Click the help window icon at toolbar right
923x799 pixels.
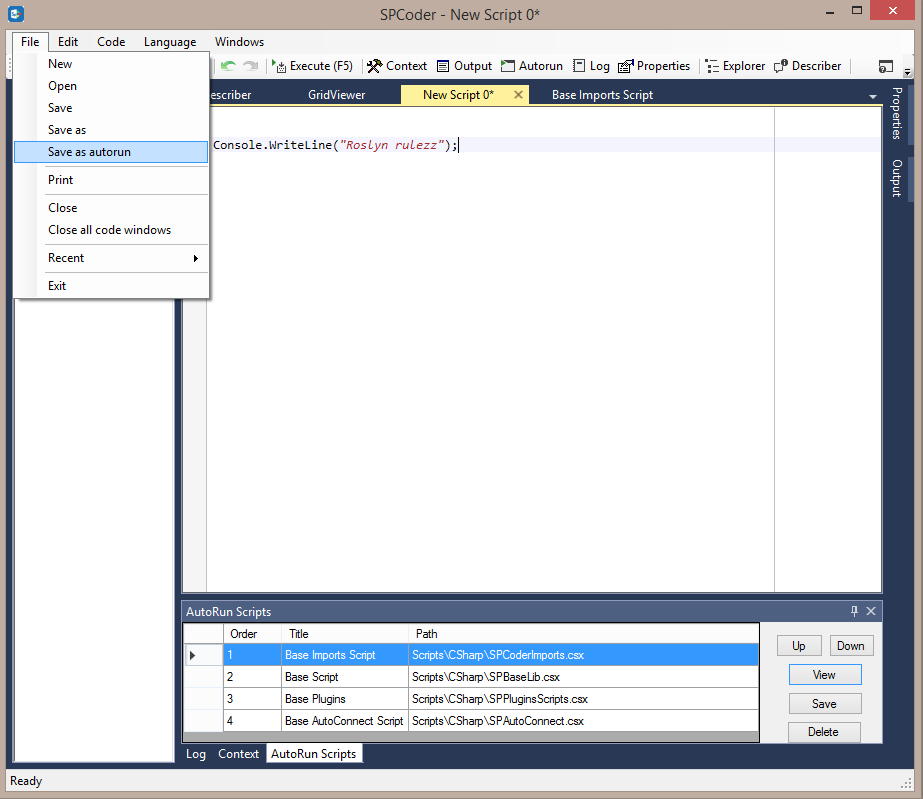coord(885,67)
